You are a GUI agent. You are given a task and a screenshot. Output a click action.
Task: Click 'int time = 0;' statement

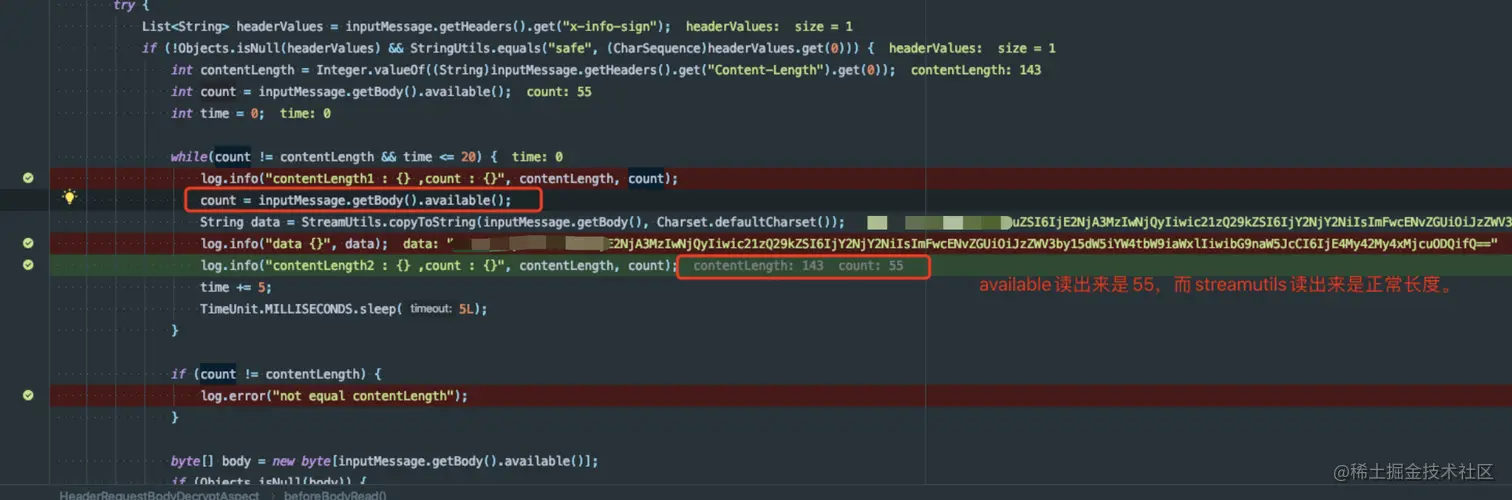[x=218, y=113]
